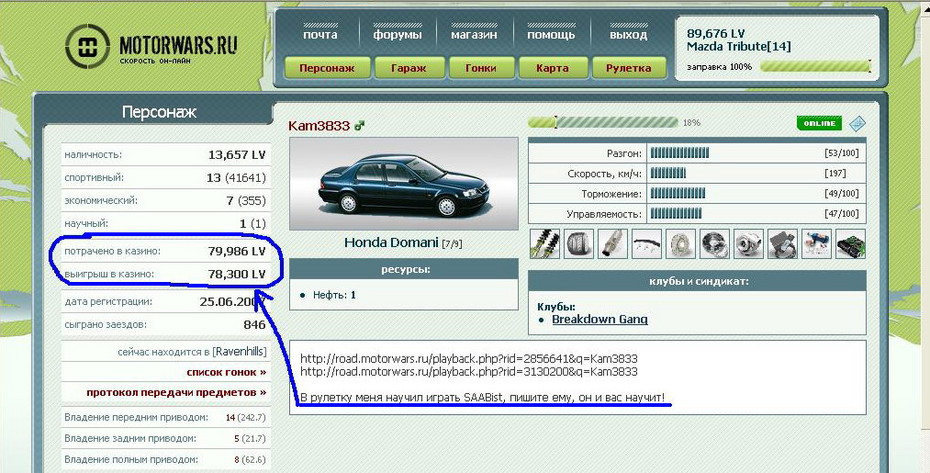Click the SAABist roulette message text
Screen dimensions: 930x473
(483, 397)
